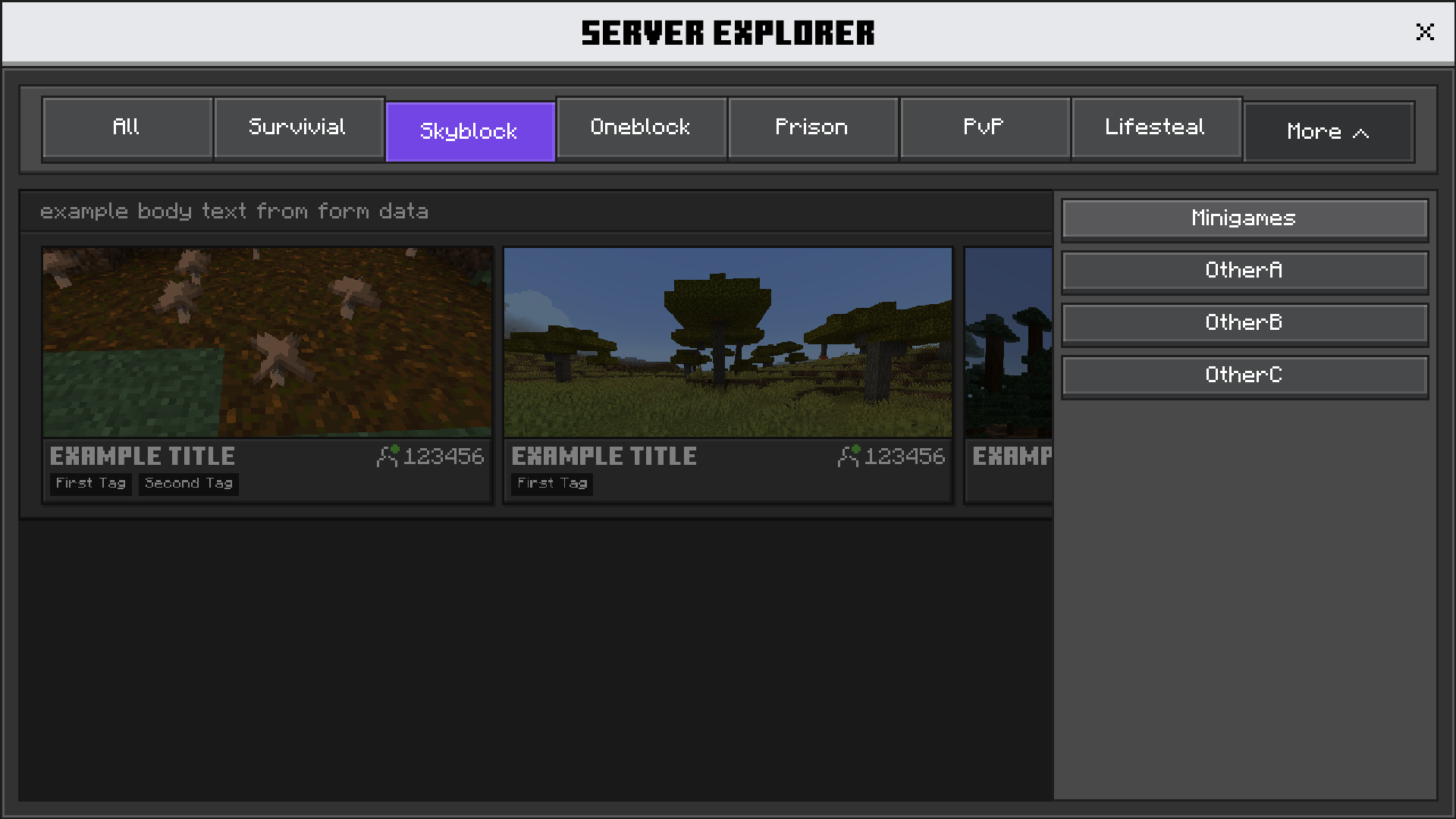Choose Minigames from the More list
Screen dimensions: 1456x819
point(1244,219)
